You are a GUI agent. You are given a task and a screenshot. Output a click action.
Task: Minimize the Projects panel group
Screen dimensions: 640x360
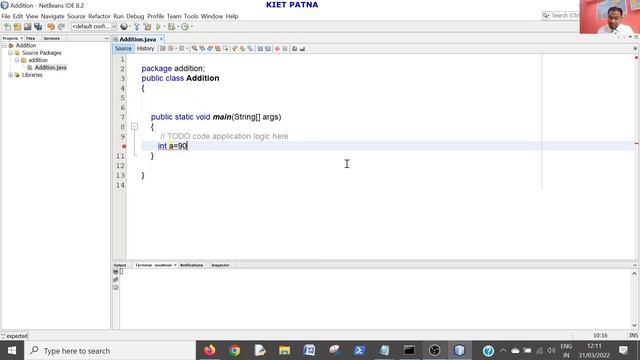pos(107,38)
